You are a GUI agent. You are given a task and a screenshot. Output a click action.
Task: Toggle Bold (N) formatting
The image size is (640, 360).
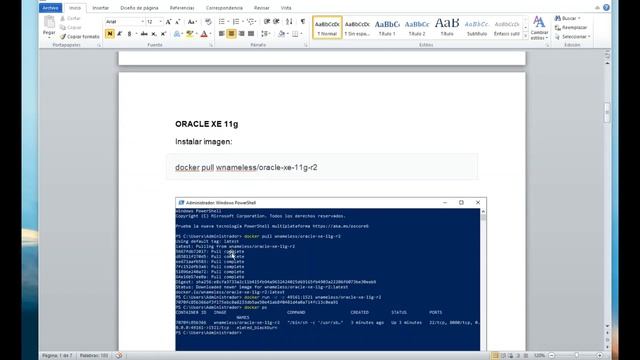pyautogui.click(x=109, y=34)
